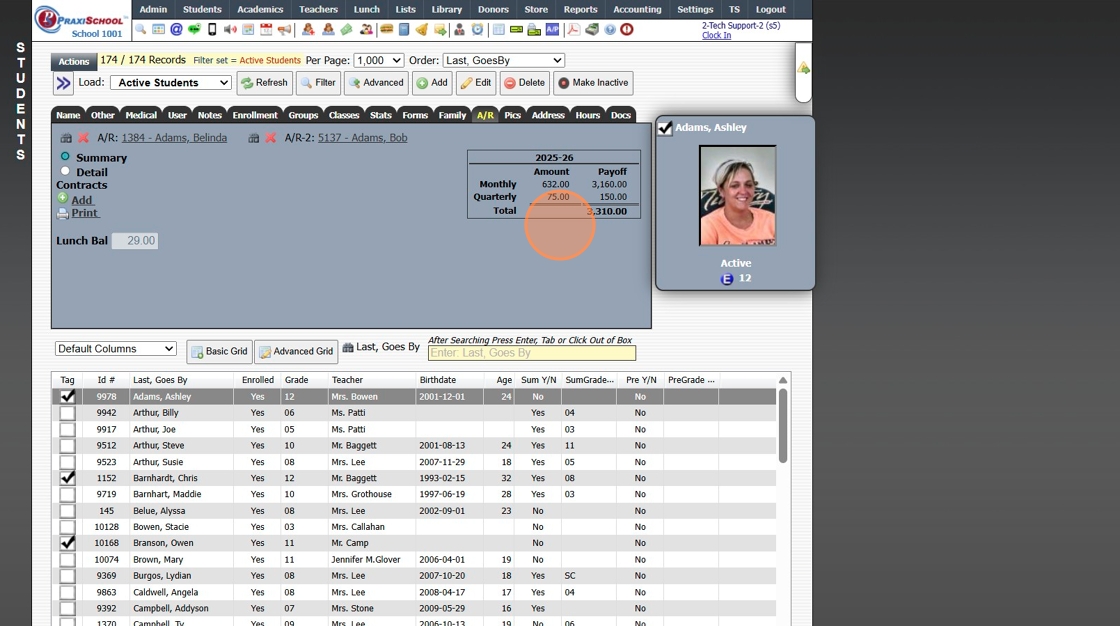
Task: Open the 5137 - Adams, Bob link
Action: point(362,138)
